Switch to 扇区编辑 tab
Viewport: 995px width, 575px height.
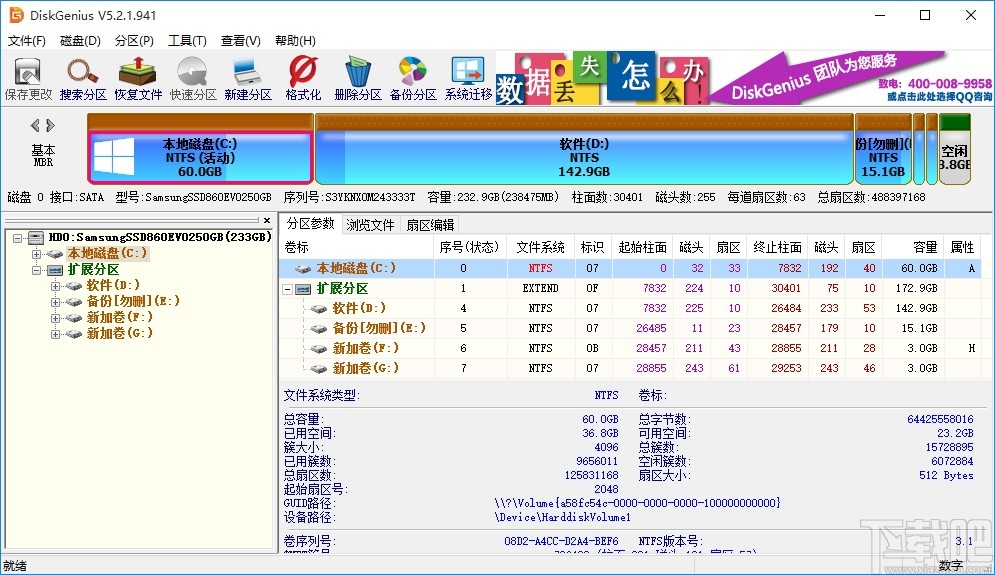click(430, 225)
